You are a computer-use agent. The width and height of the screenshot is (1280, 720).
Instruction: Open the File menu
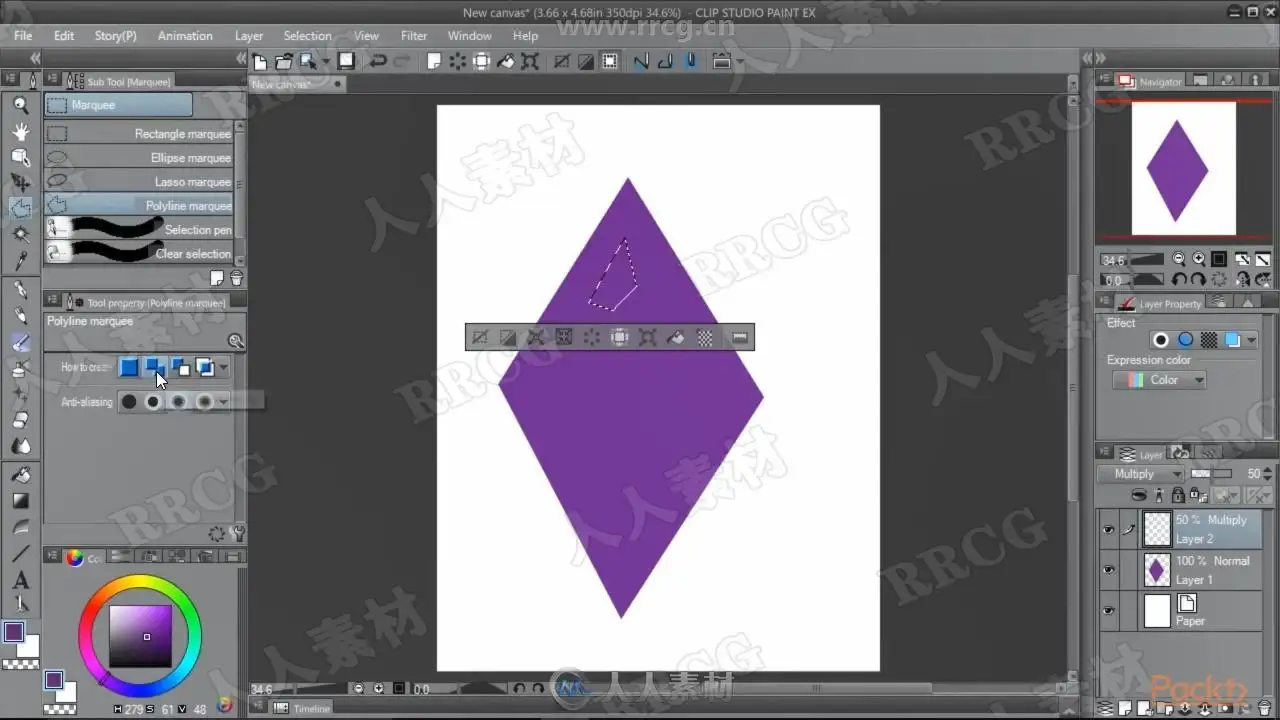point(23,36)
